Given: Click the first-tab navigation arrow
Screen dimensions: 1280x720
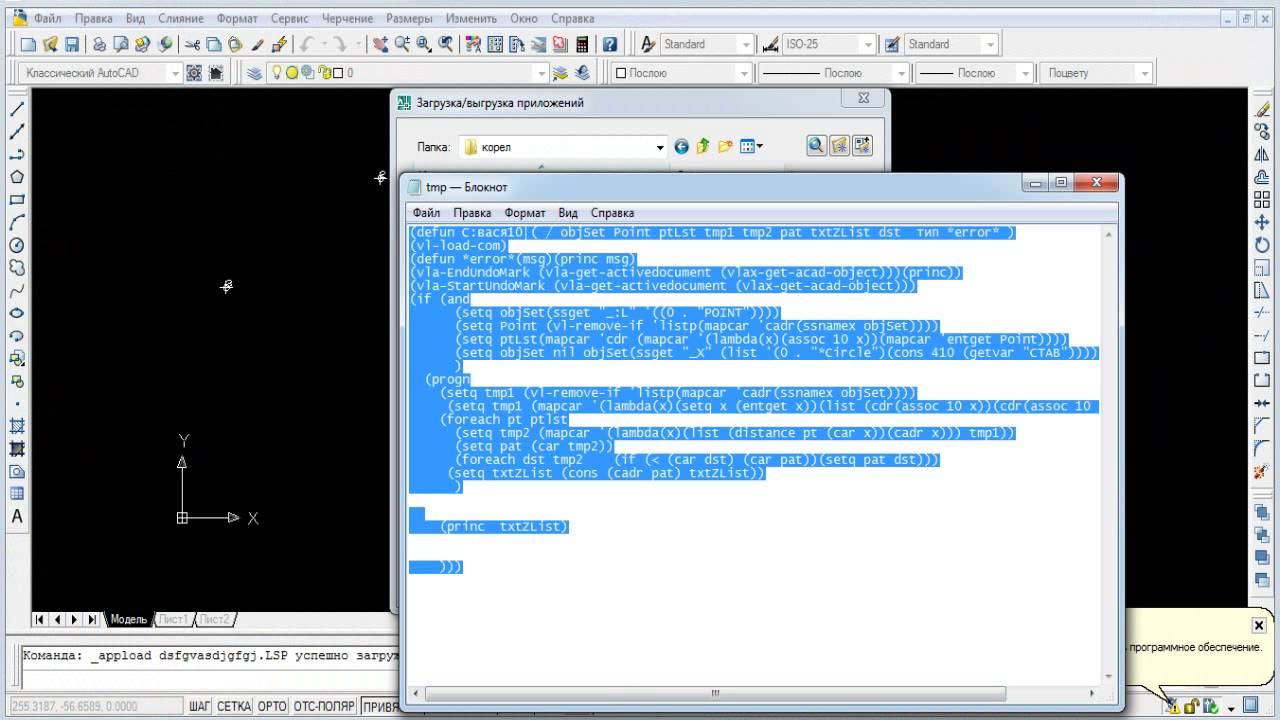Looking at the screenshot, I should click(x=41, y=619).
